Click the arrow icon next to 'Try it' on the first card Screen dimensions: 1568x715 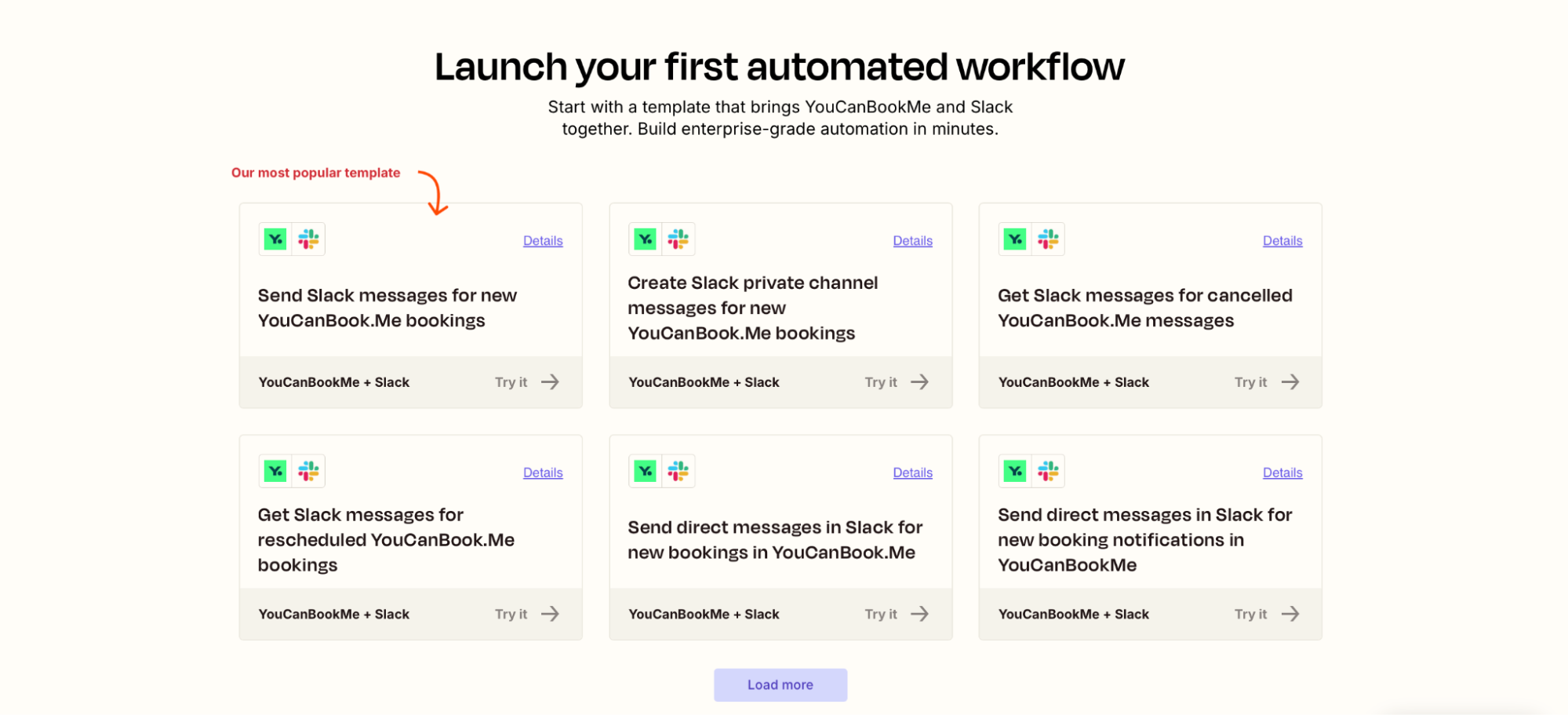click(x=551, y=382)
